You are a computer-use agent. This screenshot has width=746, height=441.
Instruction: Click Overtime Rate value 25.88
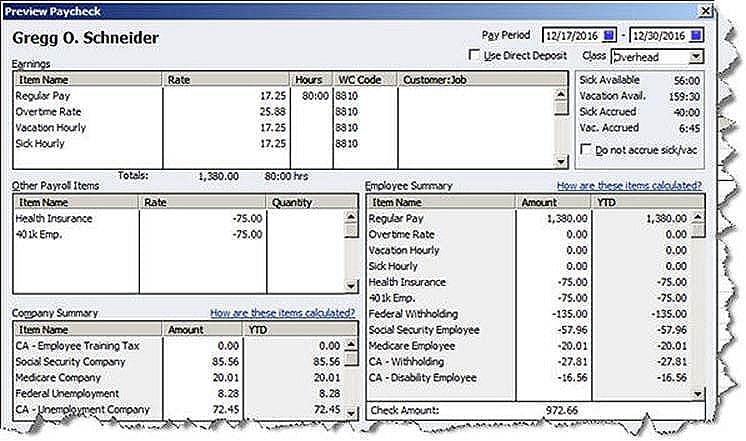273,112
